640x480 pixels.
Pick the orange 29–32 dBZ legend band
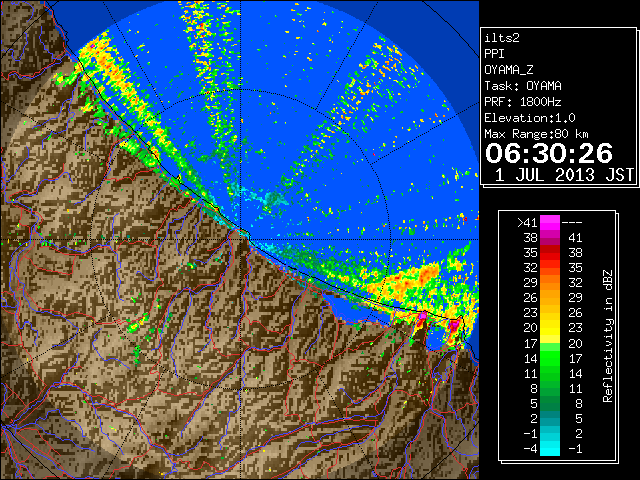click(x=550, y=283)
